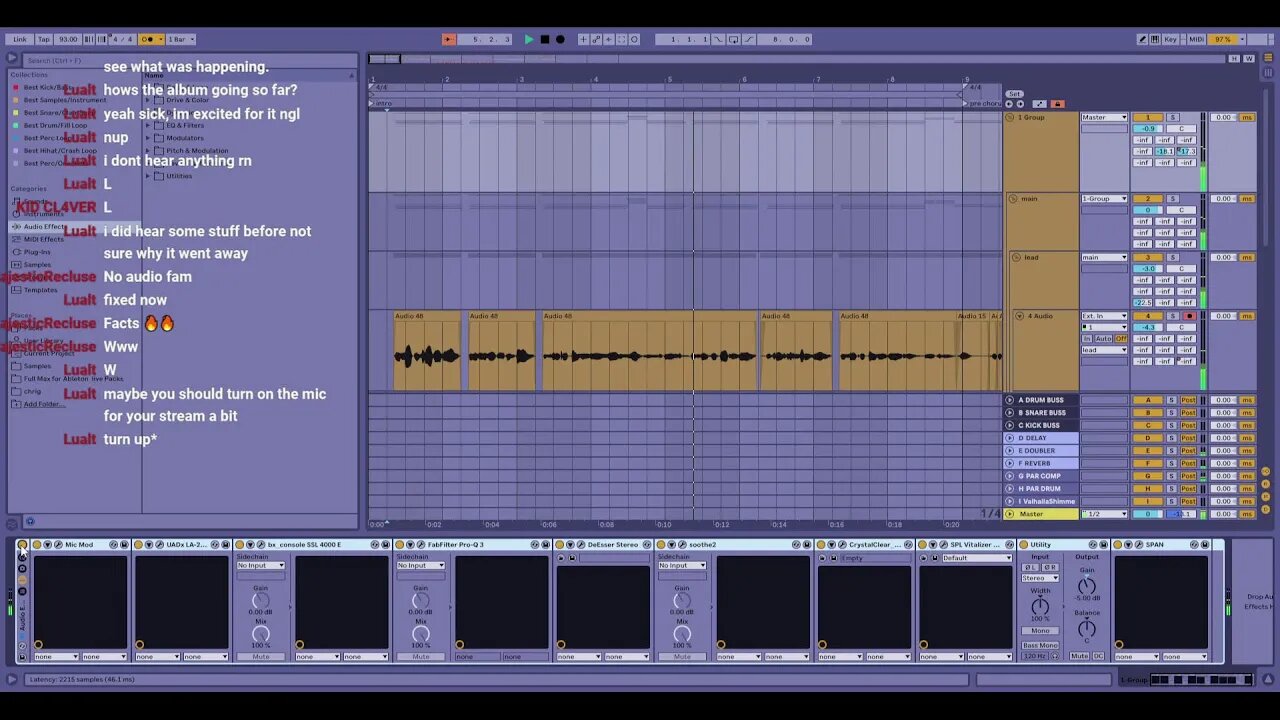Click the MIDI map mode button
The width and height of the screenshot is (1280, 720).
coord(1196,39)
